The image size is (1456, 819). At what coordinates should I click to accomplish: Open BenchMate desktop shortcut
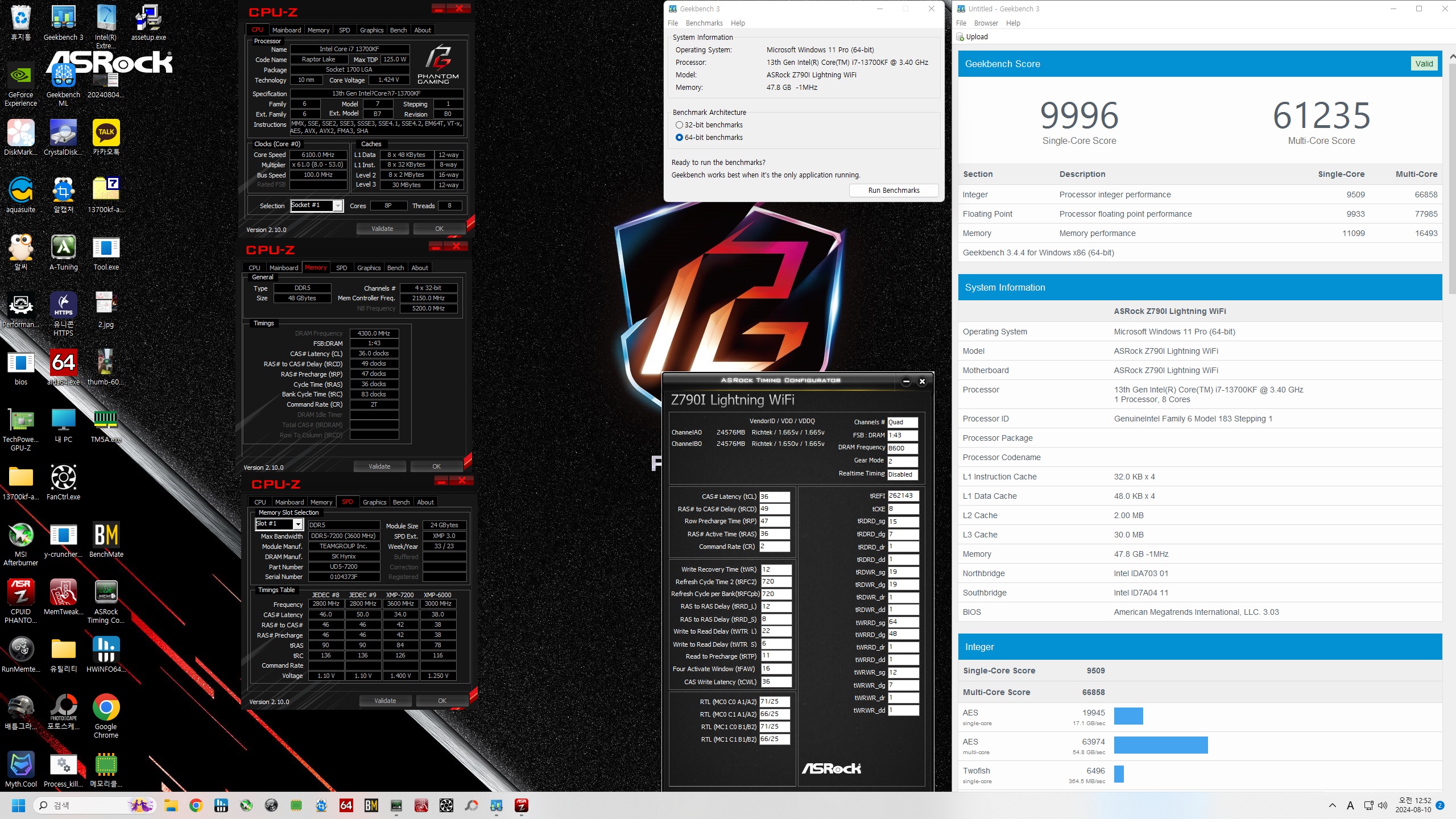click(x=106, y=540)
